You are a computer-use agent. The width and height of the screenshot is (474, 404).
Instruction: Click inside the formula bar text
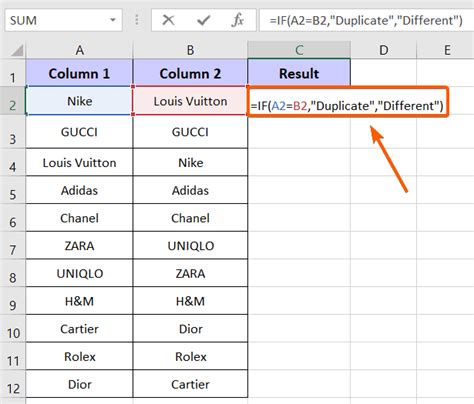click(x=366, y=20)
